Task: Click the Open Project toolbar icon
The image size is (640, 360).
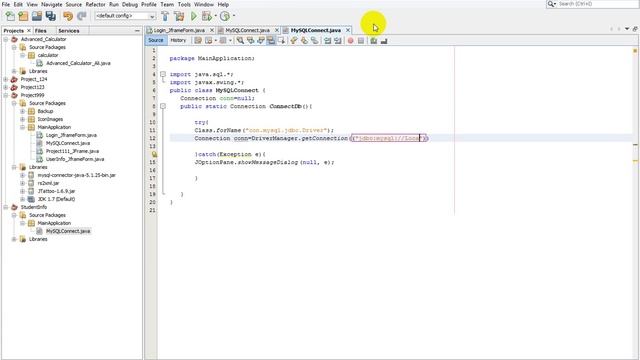Action: pos(37,16)
